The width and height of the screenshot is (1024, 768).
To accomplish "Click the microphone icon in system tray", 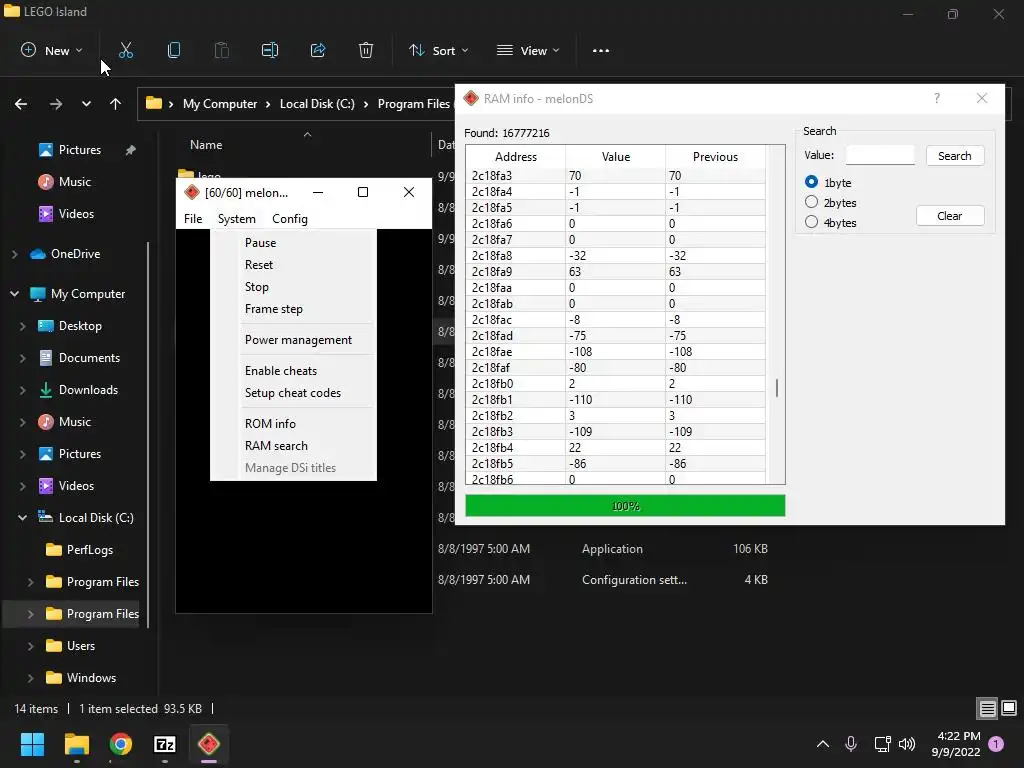I will click(851, 744).
